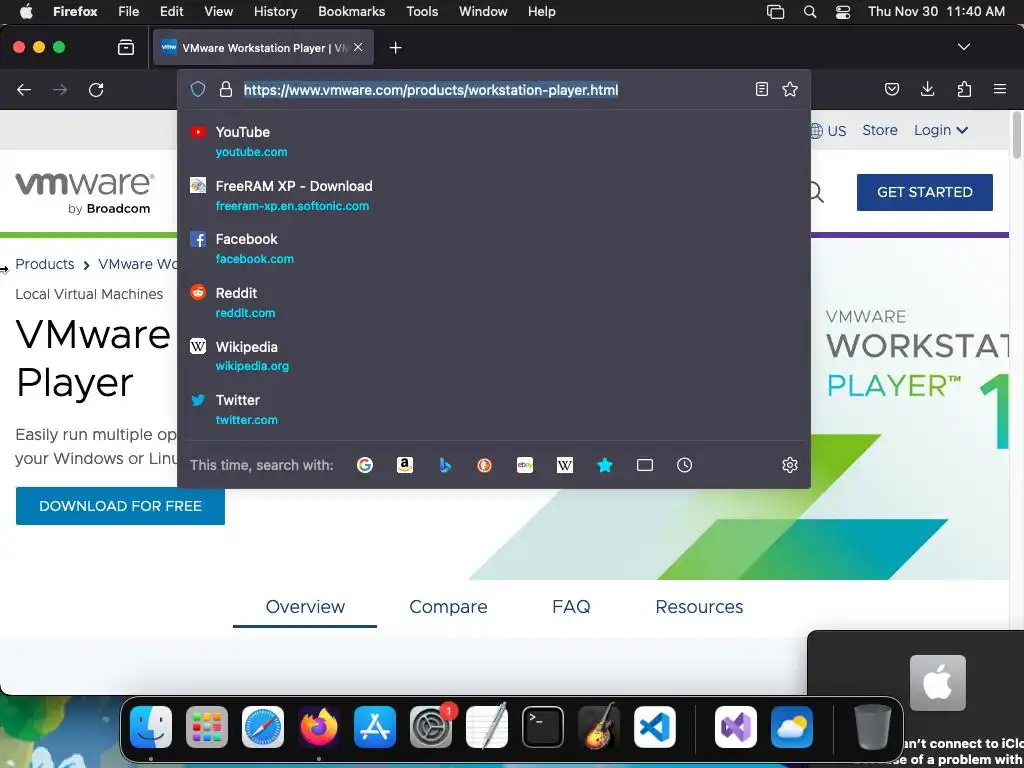Click the page vertical scrollbar
This screenshot has width=1024, height=768.
[1017, 135]
